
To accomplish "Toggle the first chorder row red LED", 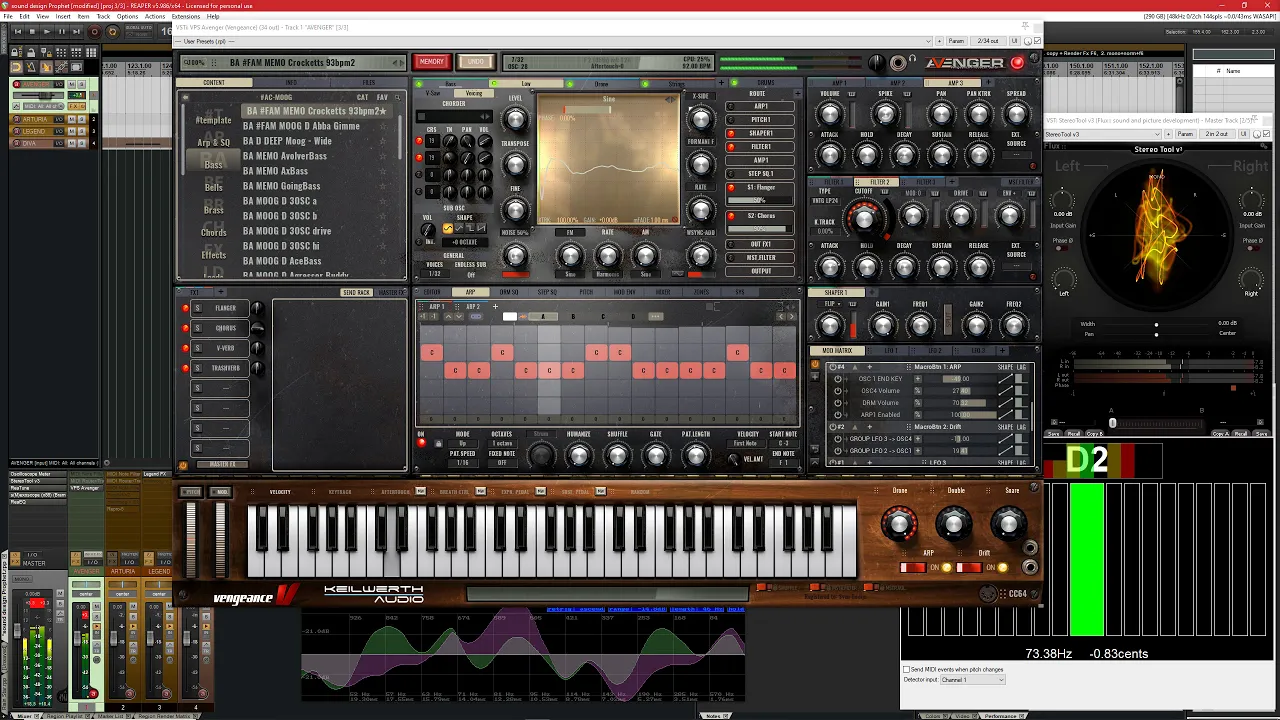I will (419, 141).
